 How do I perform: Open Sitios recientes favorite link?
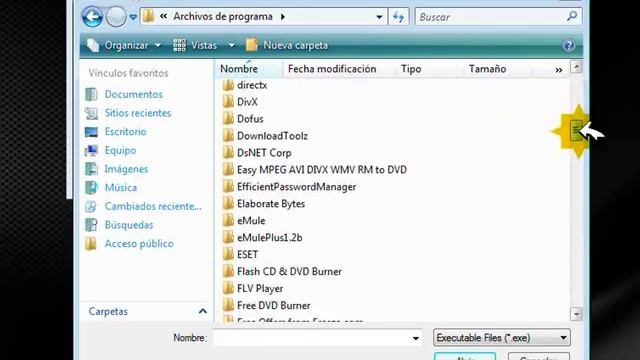coord(138,113)
